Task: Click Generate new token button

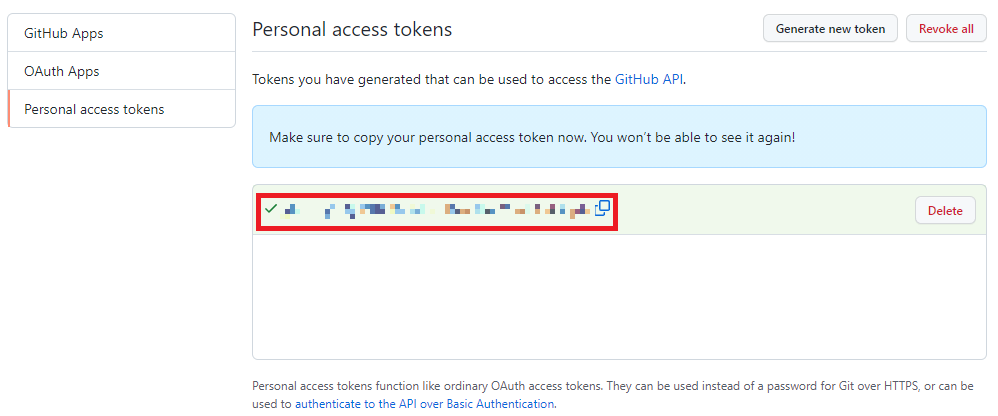Action: (x=830, y=29)
